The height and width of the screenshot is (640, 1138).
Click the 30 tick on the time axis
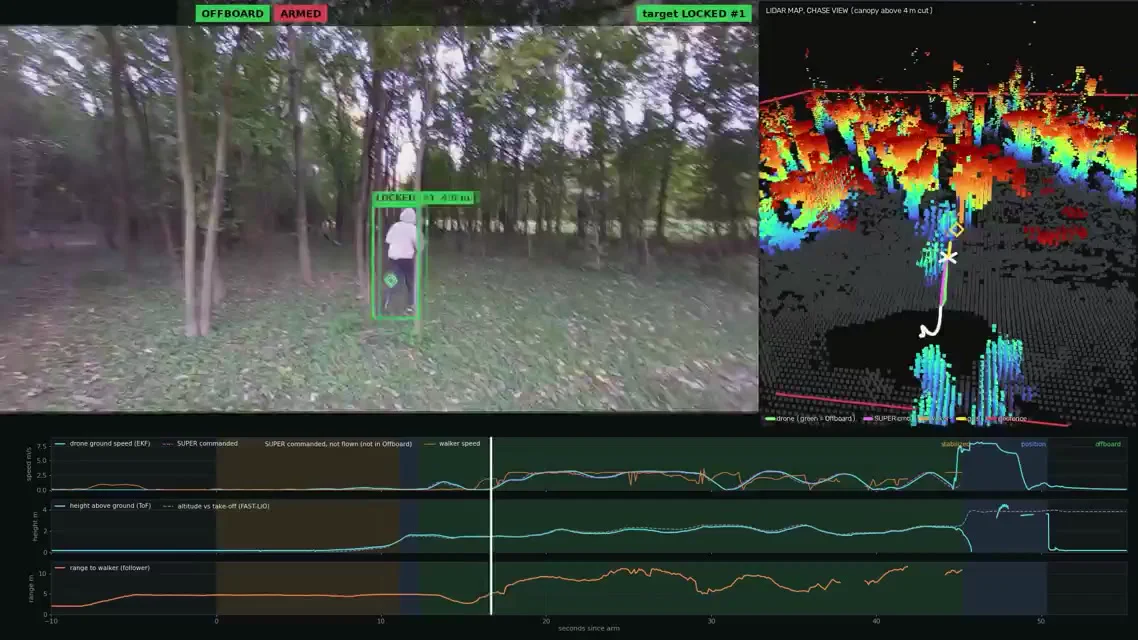tap(711, 621)
